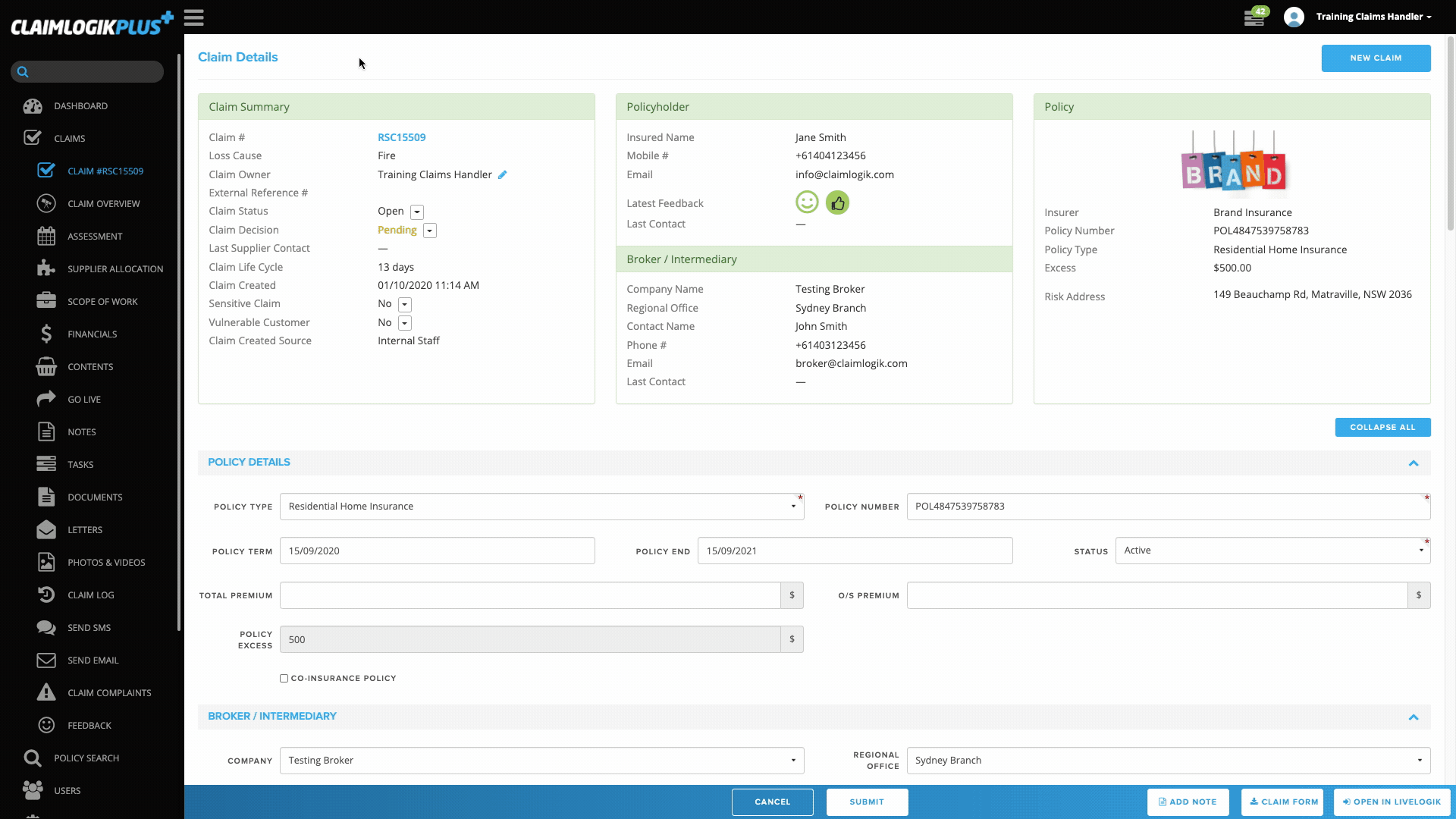
Task: Open Supplier Allocation in sidebar
Action: point(115,268)
